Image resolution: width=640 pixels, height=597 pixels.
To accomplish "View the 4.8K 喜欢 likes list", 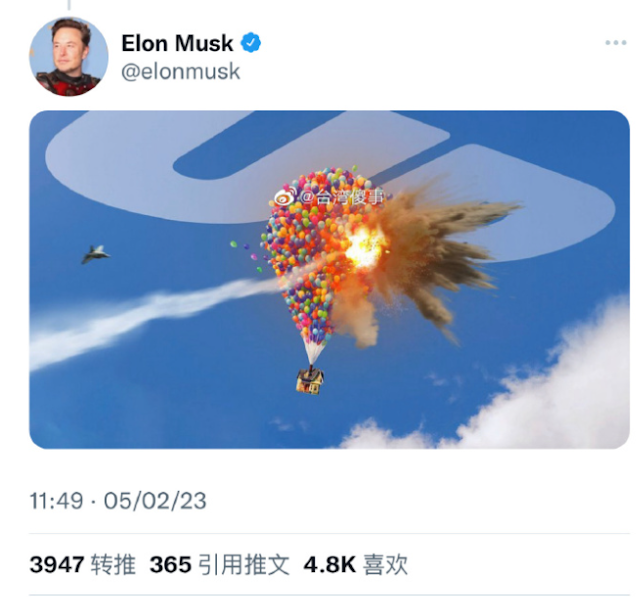I will pos(356,565).
